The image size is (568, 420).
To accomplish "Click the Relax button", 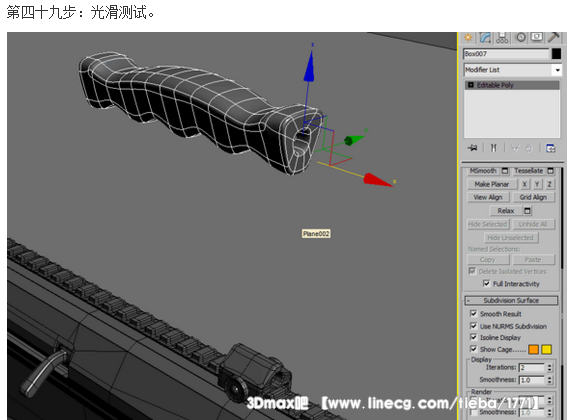I will pos(505,211).
